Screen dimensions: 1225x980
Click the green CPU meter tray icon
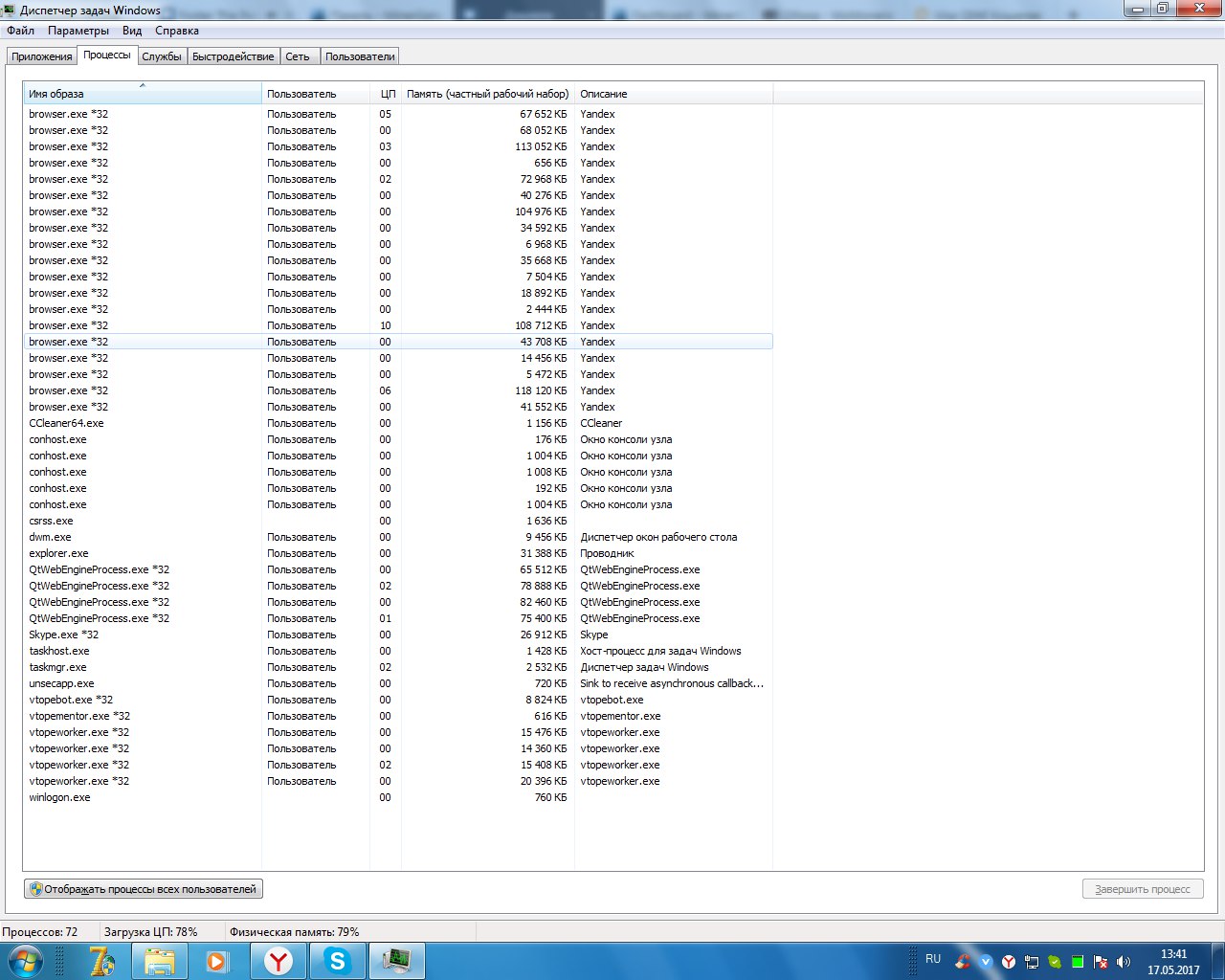[x=1078, y=962]
